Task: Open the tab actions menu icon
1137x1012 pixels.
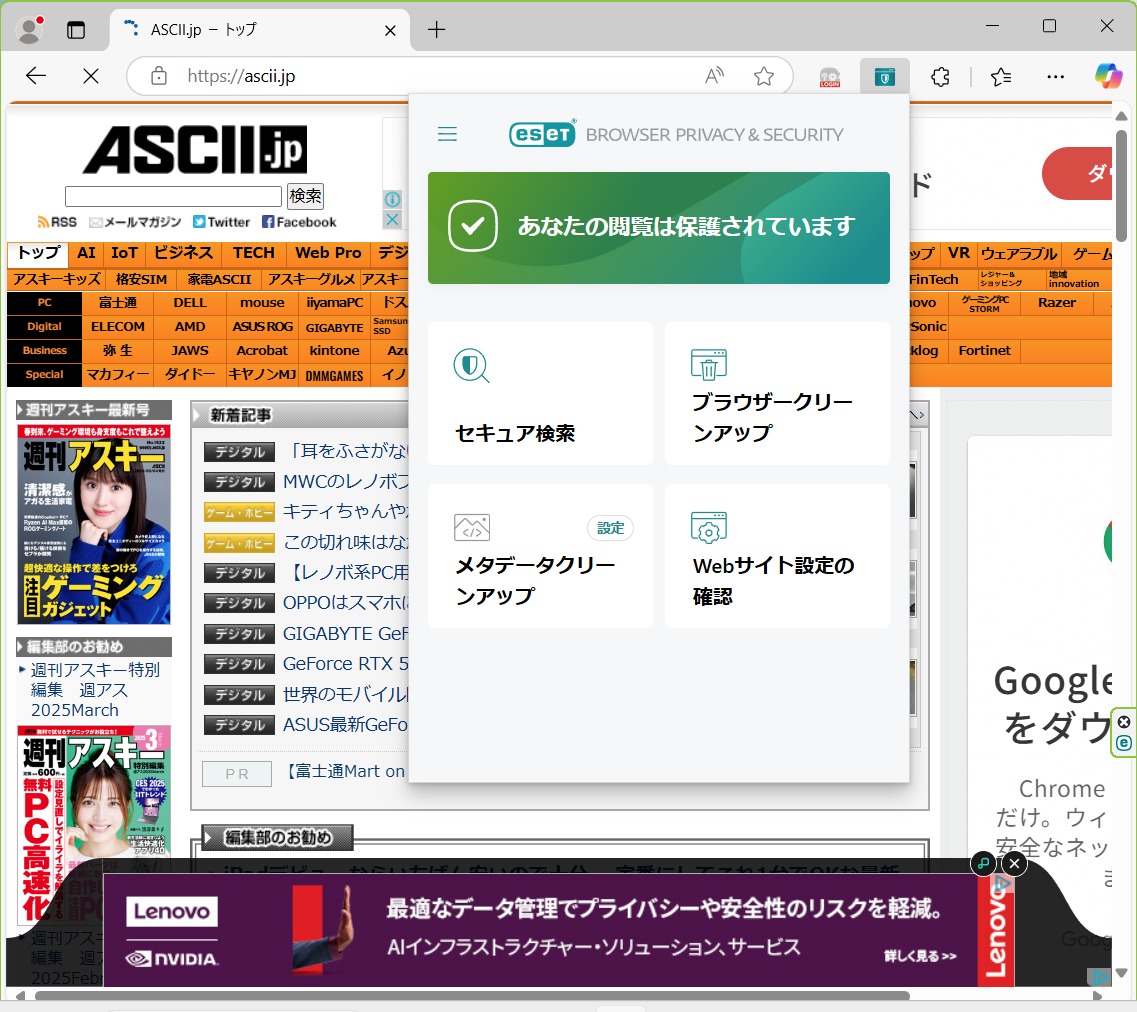Action: pos(76,29)
